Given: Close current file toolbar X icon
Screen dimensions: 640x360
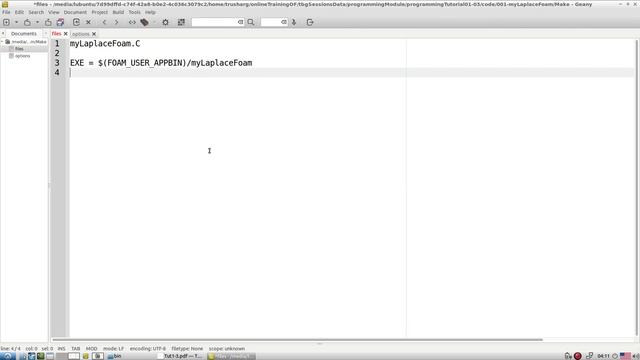Looking at the screenshot, I should (x=88, y=22).
